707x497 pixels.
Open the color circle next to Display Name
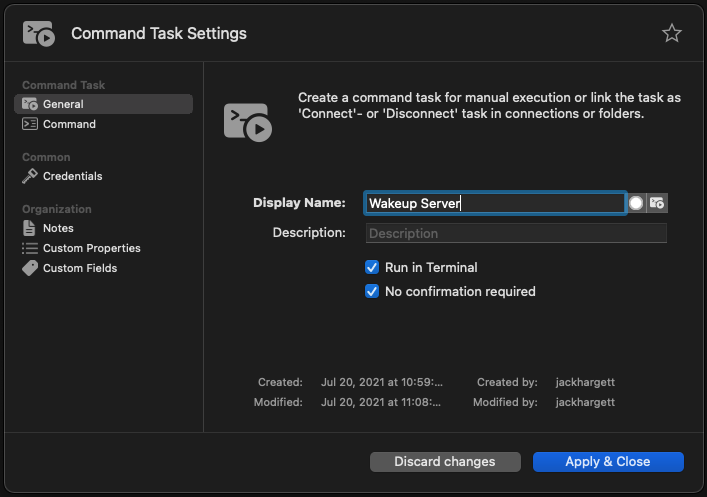(636, 203)
